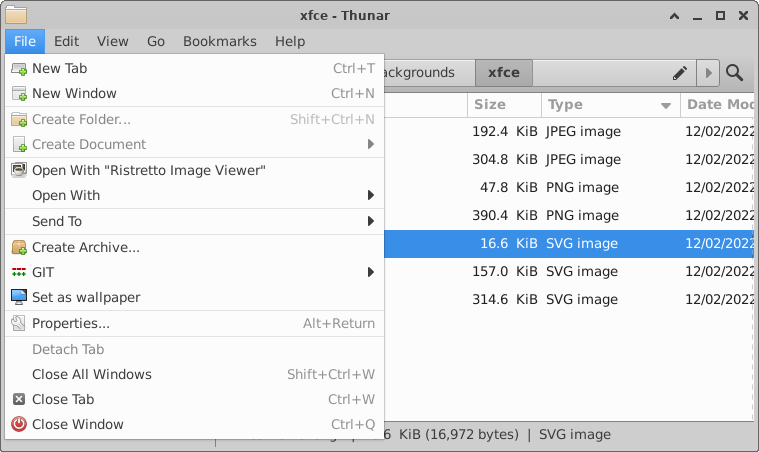This screenshot has height=452, width=759.
Task: Expand the Send To submenu arrow
Action: (371, 222)
